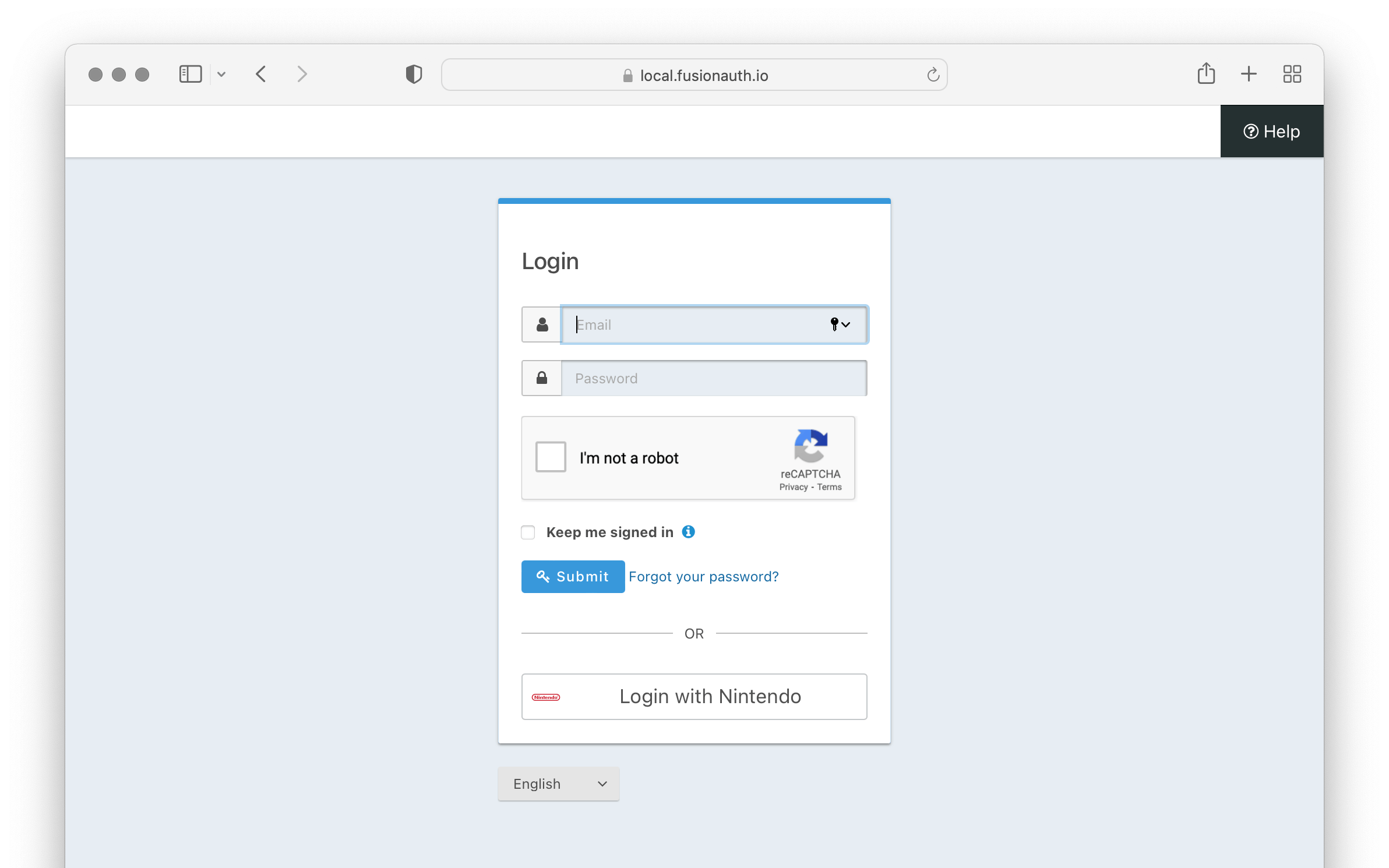Click the share/export icon in browser toolbar
Viewport: 1389px width, 868px height.
click(1206, 73)
